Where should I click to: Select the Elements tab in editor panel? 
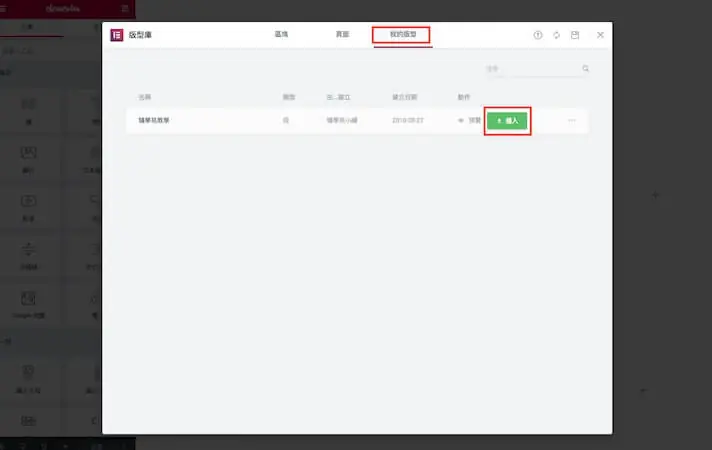click(28, 27)
